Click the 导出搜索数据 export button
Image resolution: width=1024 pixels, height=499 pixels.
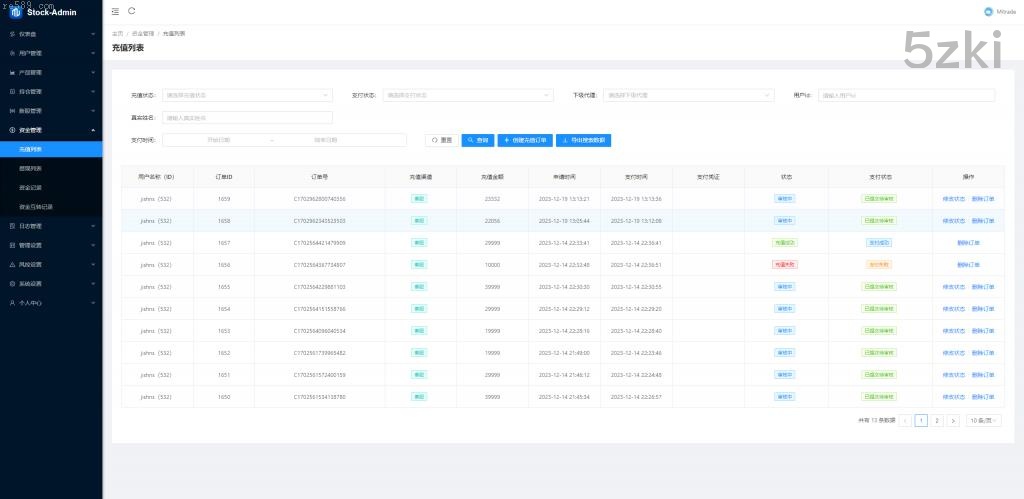(583, 140)
